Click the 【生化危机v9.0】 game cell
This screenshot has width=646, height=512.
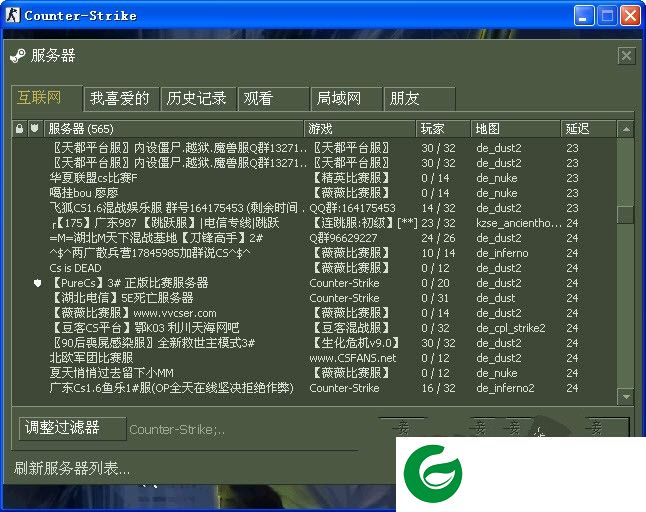point(355,343)
